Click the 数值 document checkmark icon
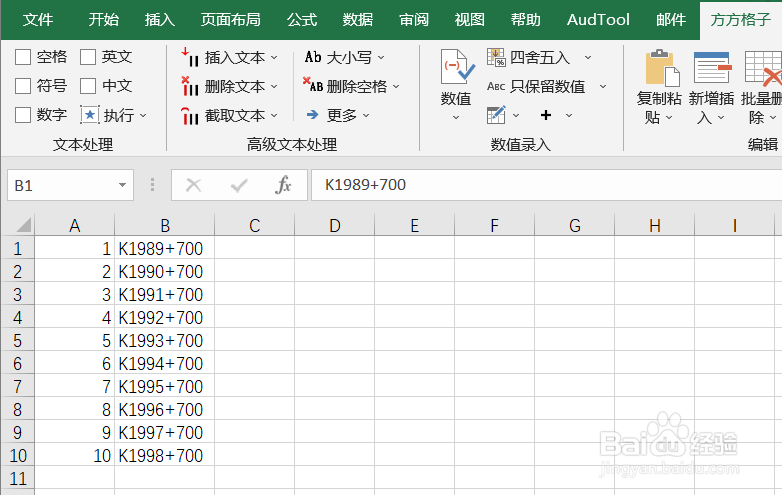 (456, 67)
